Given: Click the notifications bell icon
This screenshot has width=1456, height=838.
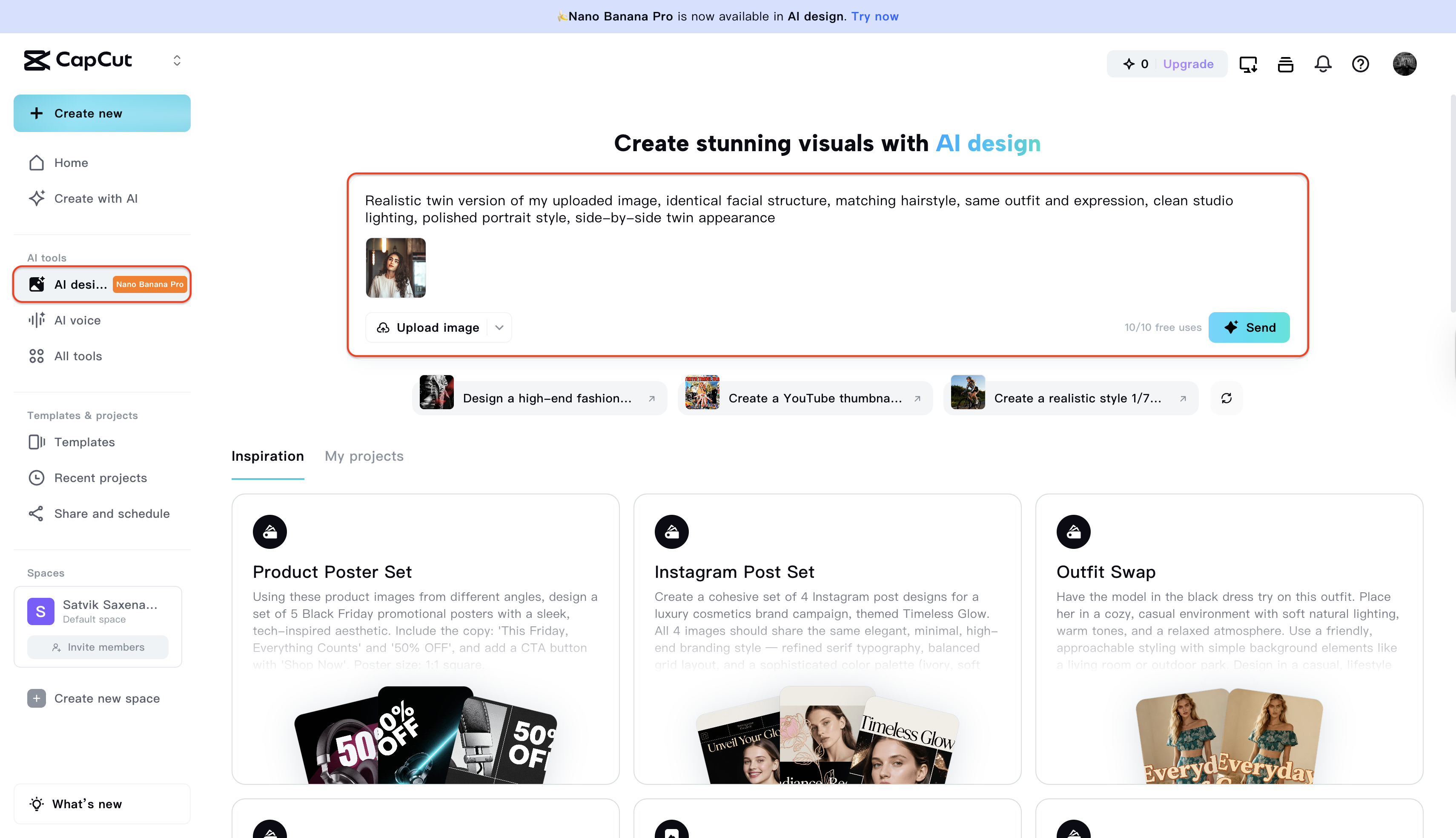Looking at the screenshot, I should (x=1323, y=64).
